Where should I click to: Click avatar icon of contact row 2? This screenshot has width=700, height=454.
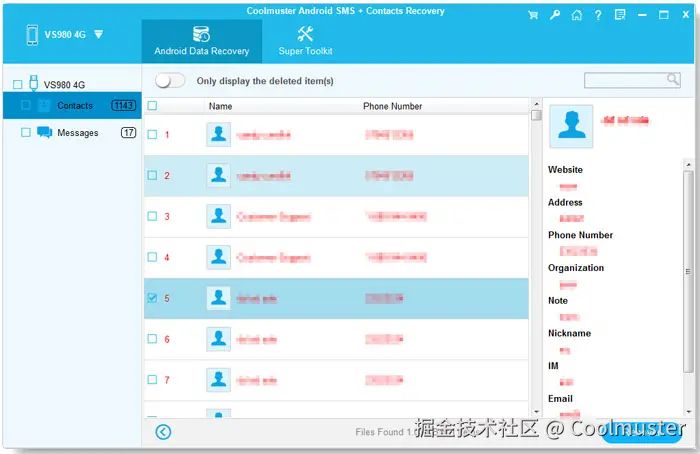[218, 175]
